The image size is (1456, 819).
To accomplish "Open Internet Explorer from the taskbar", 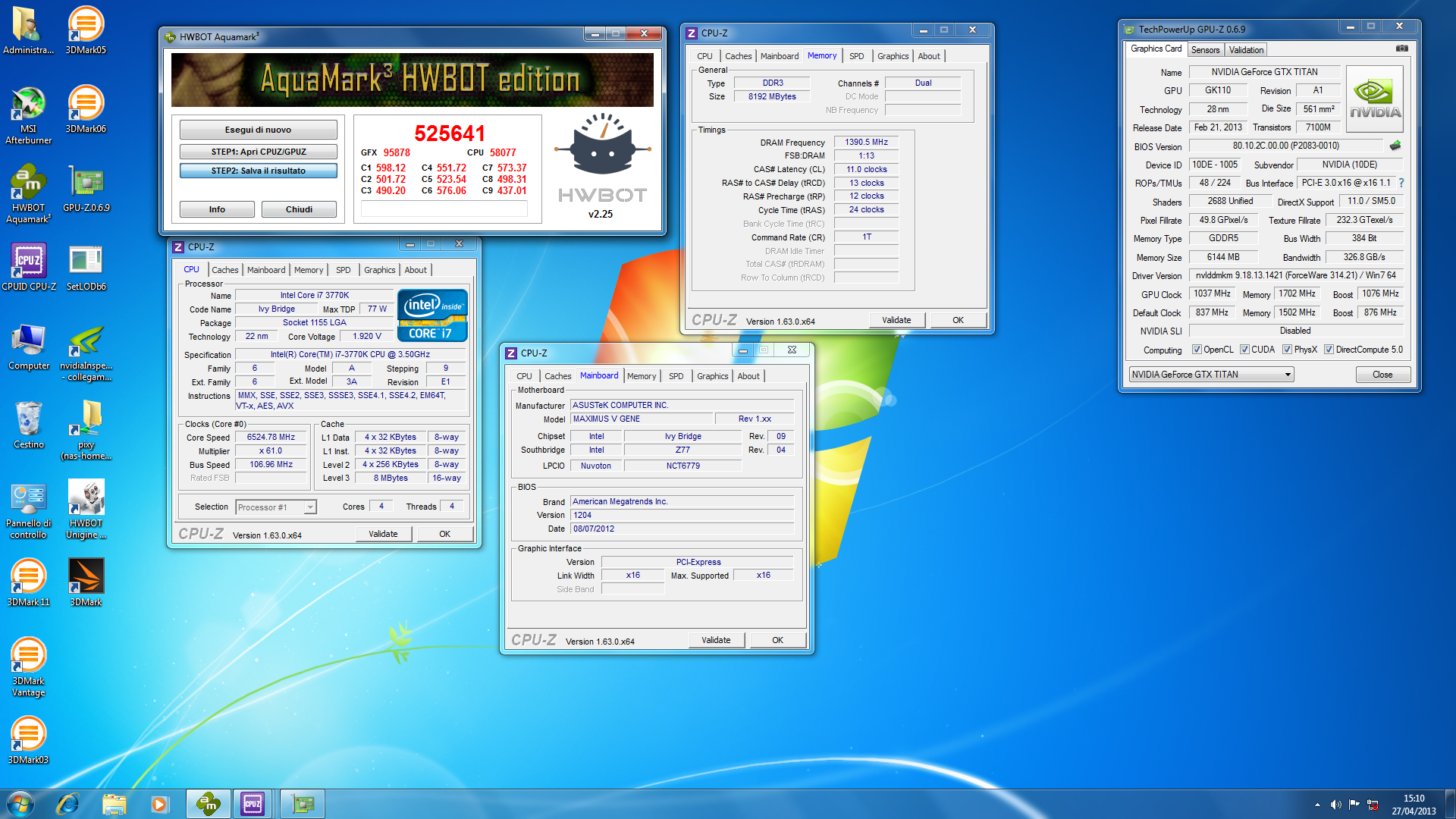I will click(x=67, y=804).
